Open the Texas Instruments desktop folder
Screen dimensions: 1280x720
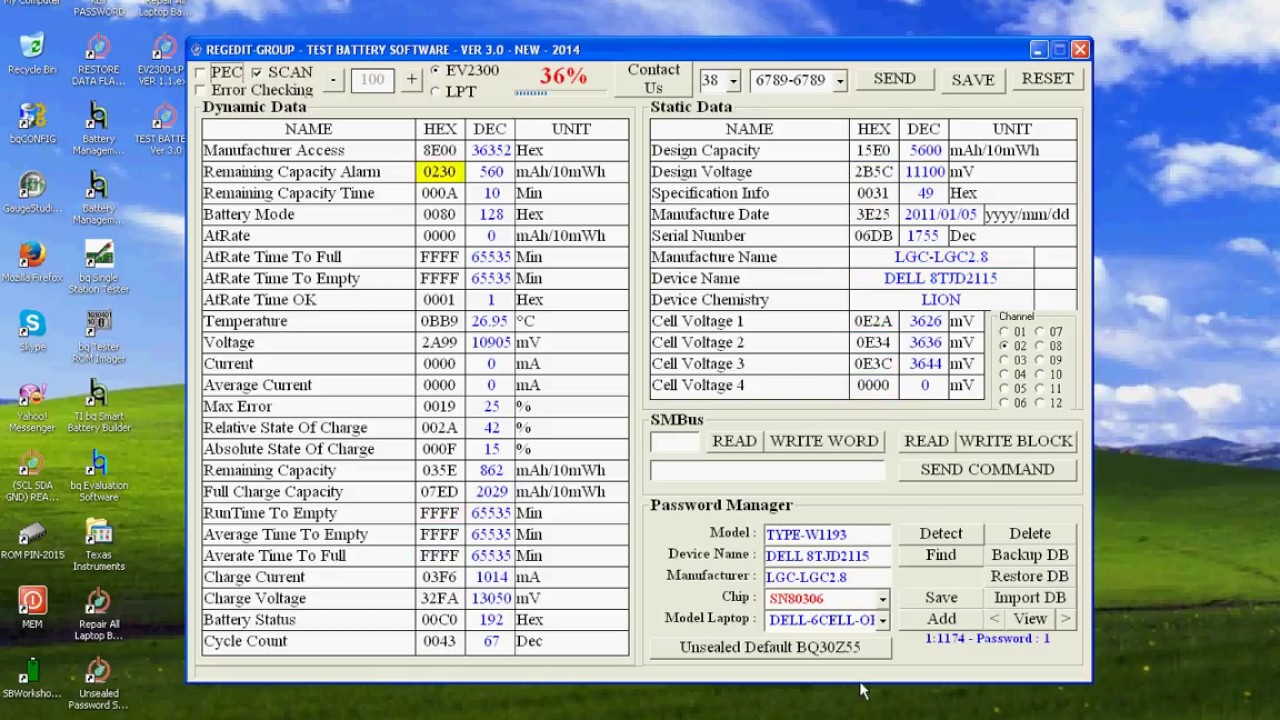99,545
